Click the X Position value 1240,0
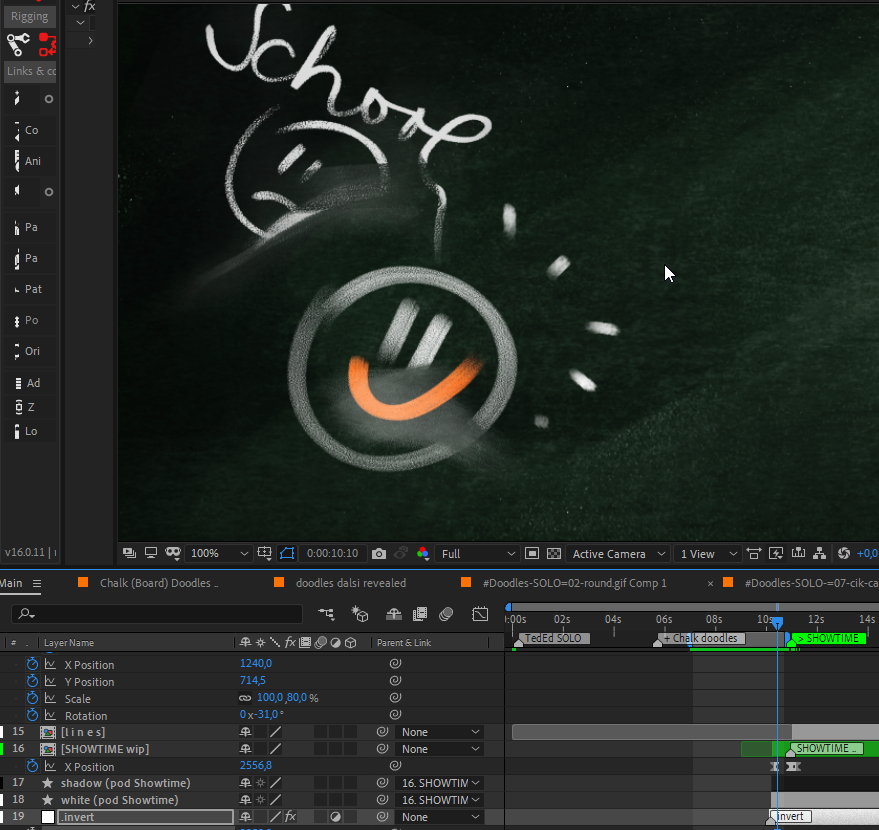The image size is (879, 830). 256,663
